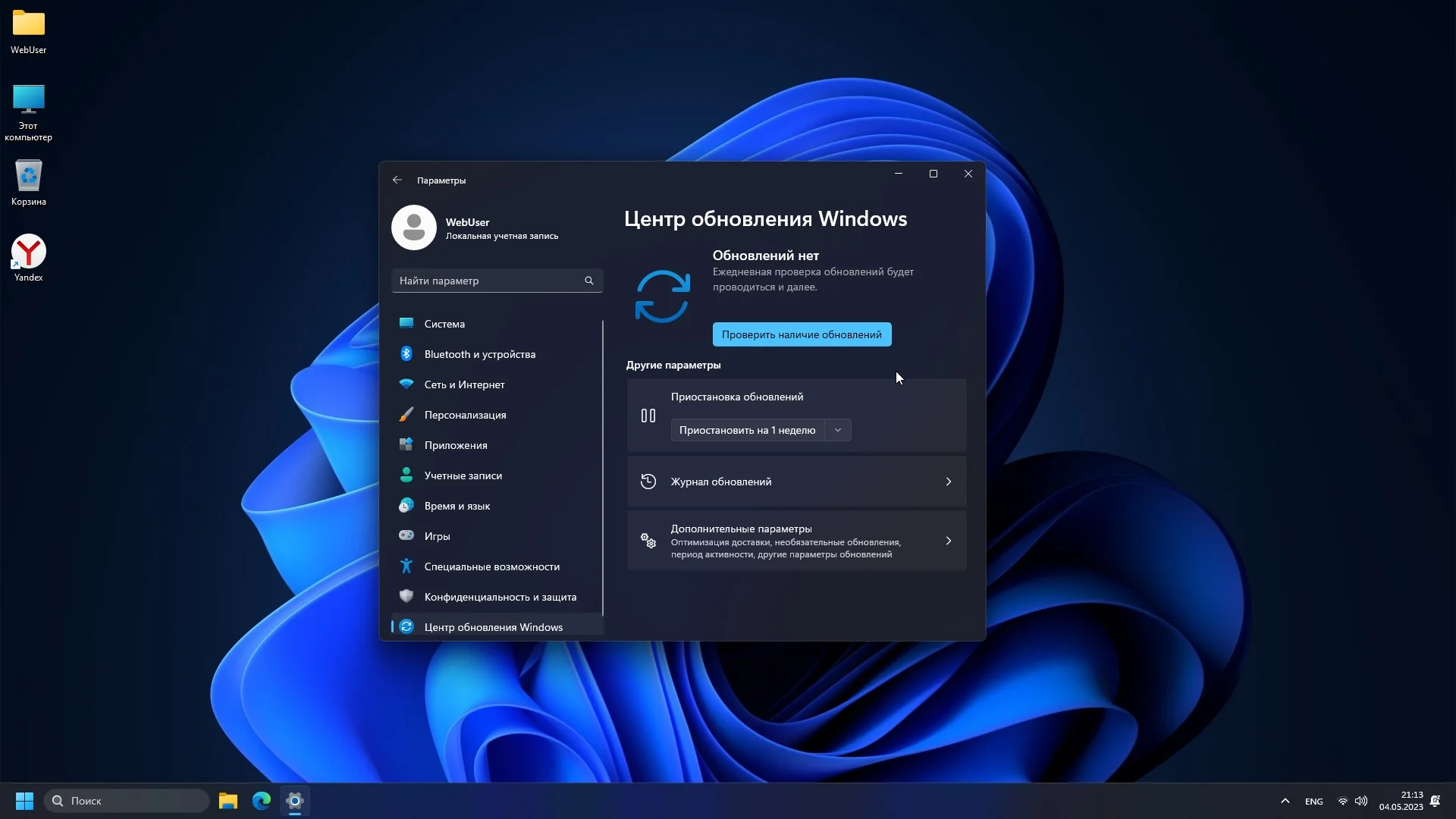1456x819 pixels.
Task: Open Журнал обновлений chevron
Action: [948, 482]
